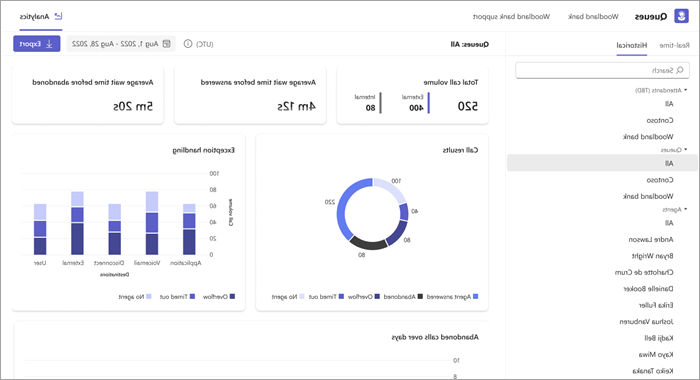Select agent Keiko Tanaka
700x380 pixels.
tap(653, 371)
